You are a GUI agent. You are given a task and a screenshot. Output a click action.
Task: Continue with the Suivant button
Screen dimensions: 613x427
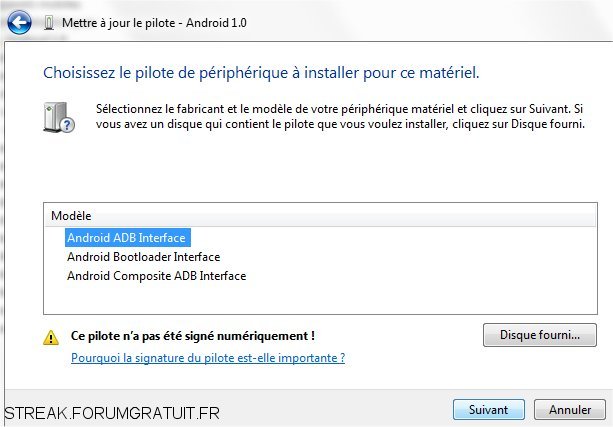[x=489, y=410]
